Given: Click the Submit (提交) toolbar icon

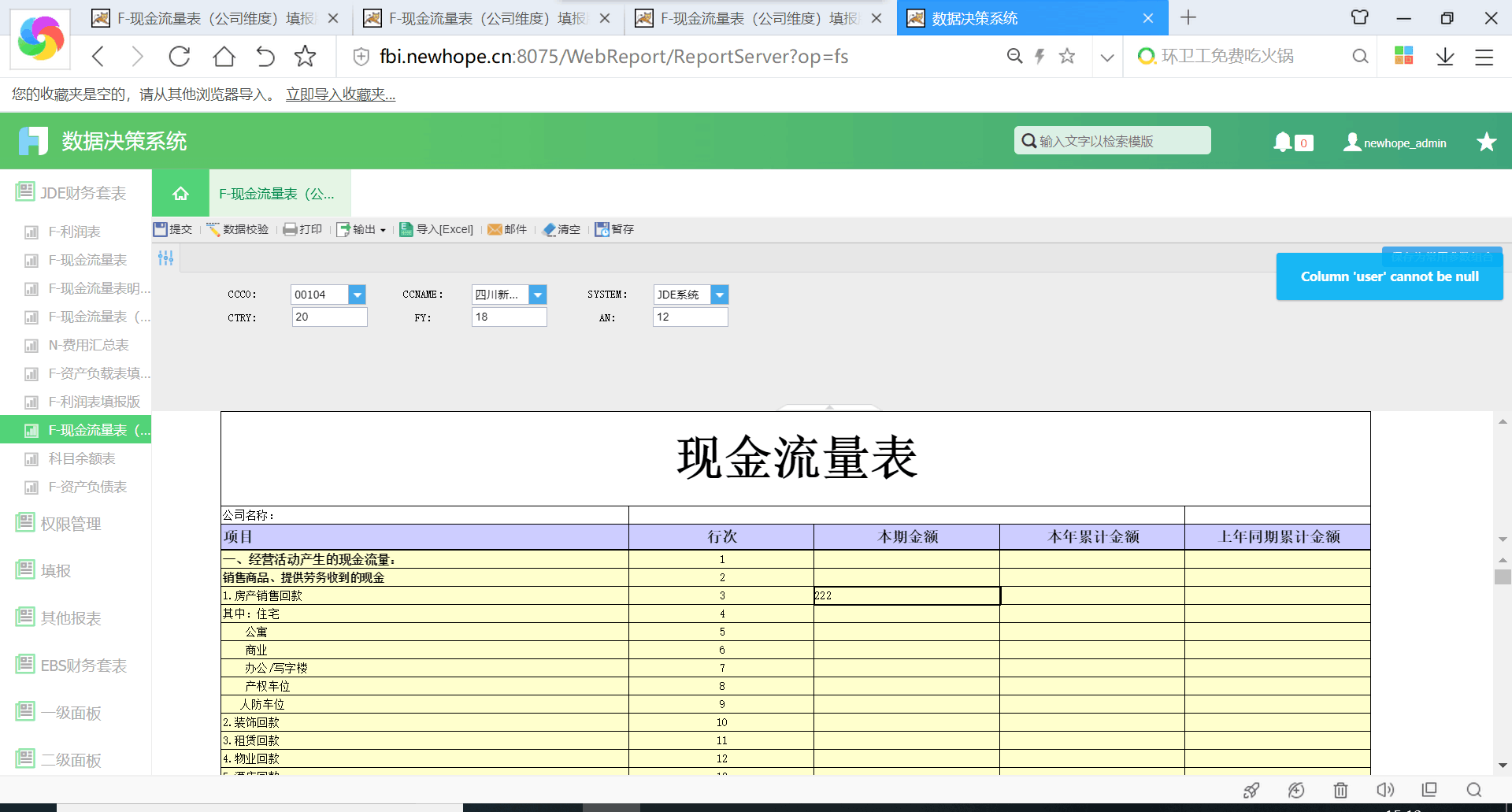Looking at the screenshot, I should [x=161, y=229].
